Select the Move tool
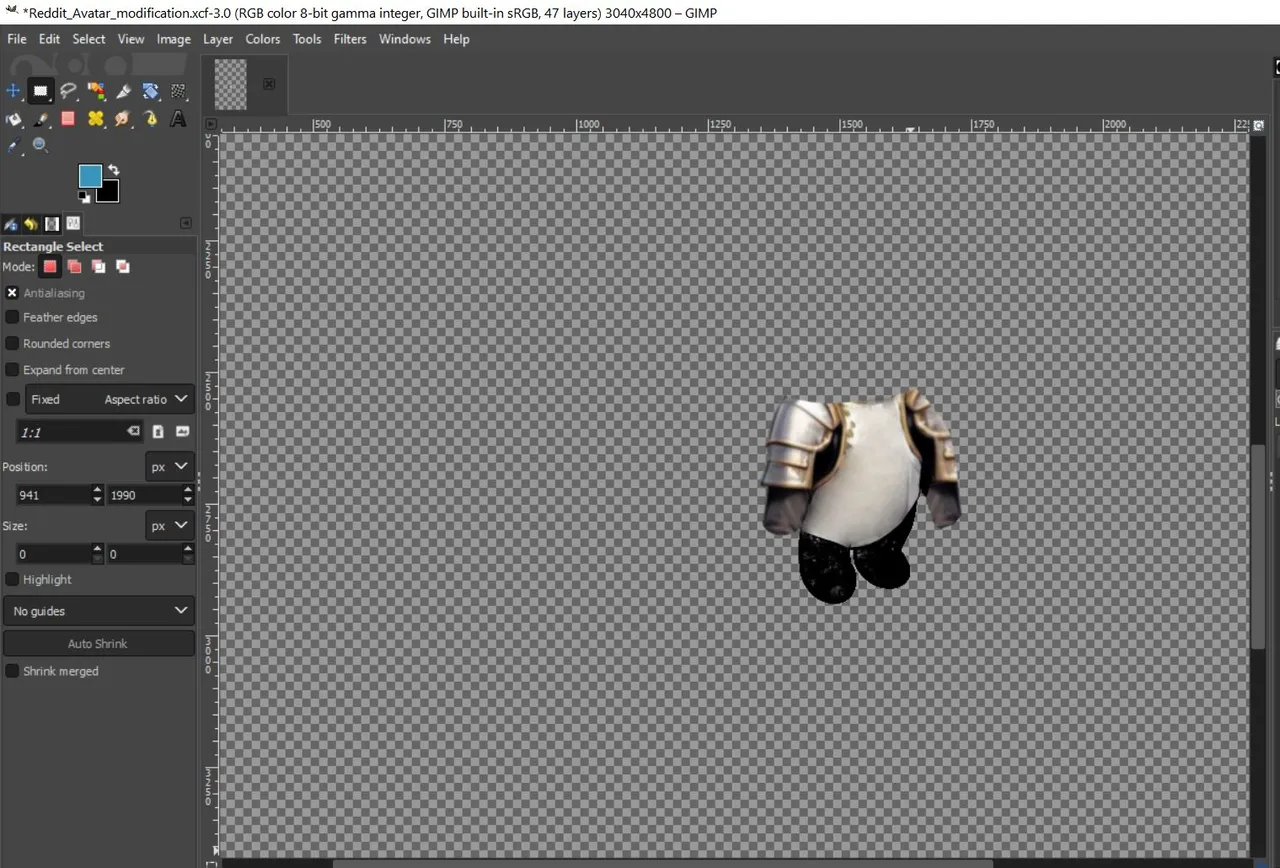Image resolution: width=1280 pixels, height=868 pixels. pos(13,91)
